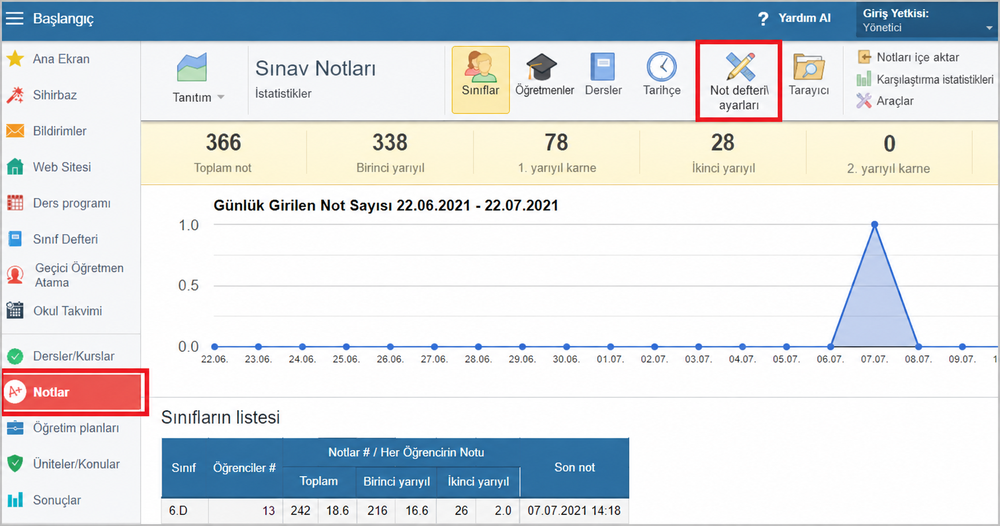Open the Araçlar tools link
This screenshot has height=526, width=1000.
coord(885,101)
